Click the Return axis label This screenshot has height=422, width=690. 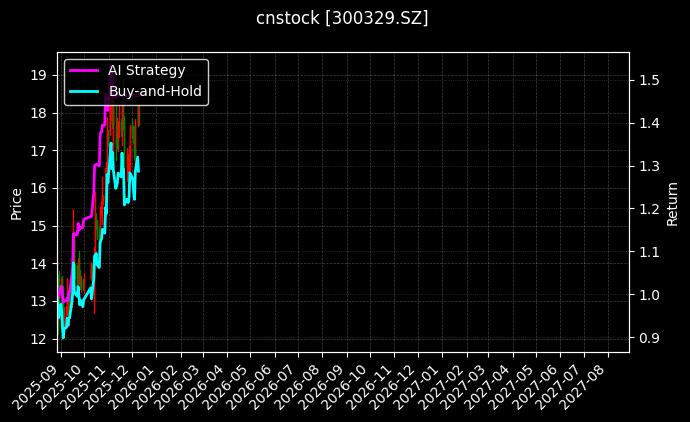click(x=672, y=204)
